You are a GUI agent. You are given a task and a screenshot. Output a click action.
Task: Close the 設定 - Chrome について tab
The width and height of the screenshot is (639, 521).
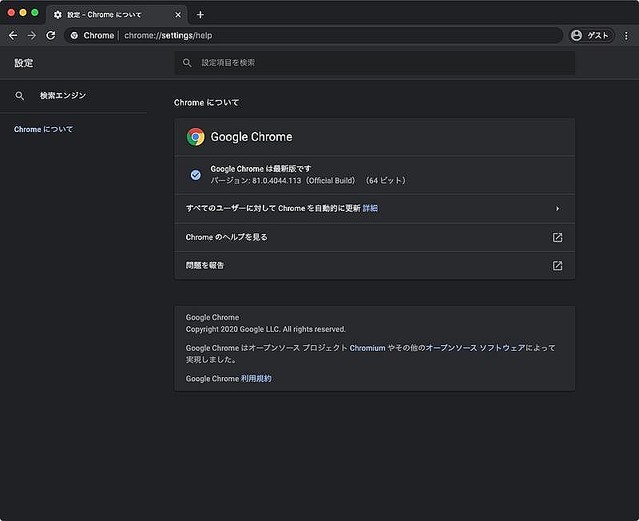click(178, 15)
